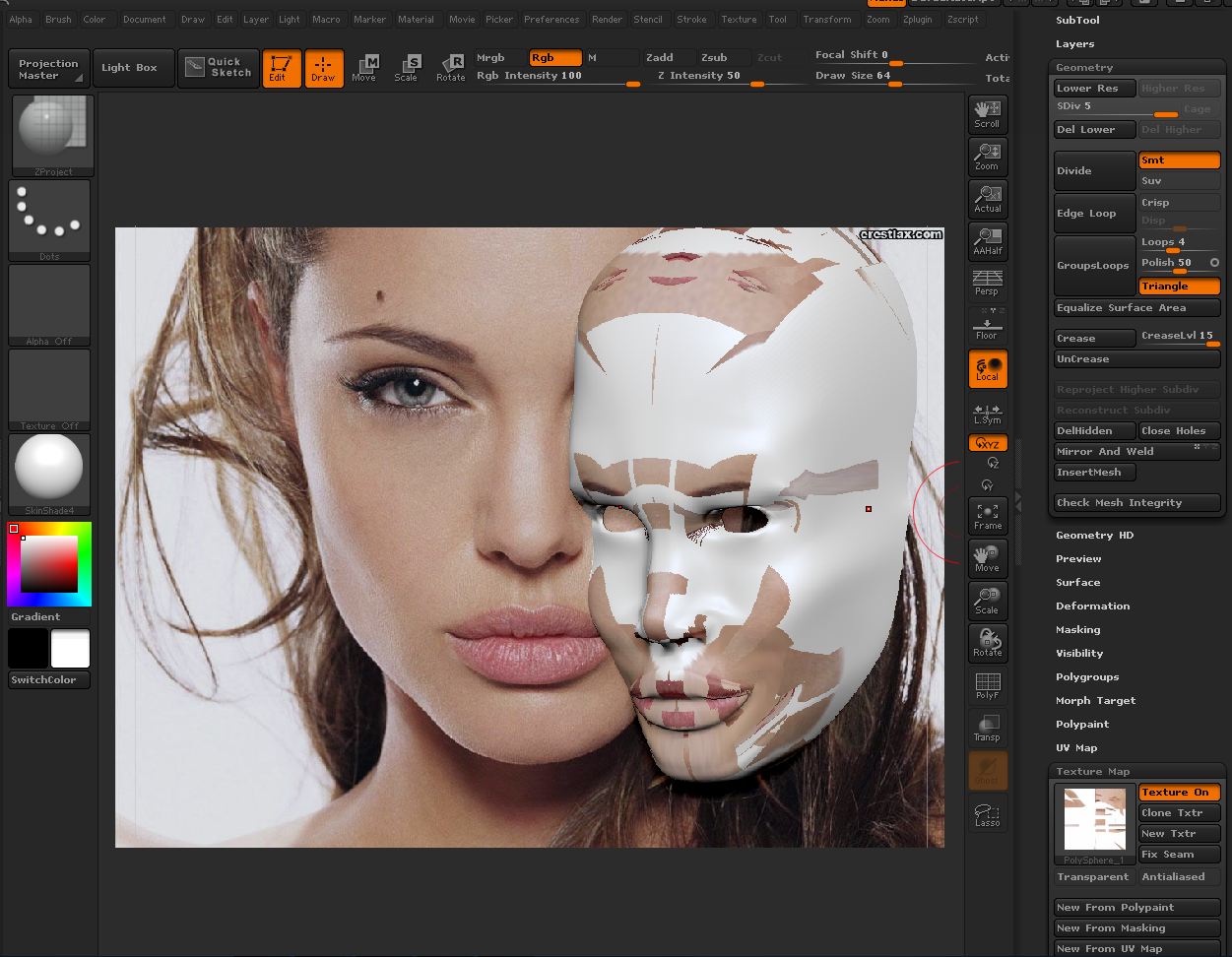
Task: Click the Divide geometry button
Action: coord(1095,171)
